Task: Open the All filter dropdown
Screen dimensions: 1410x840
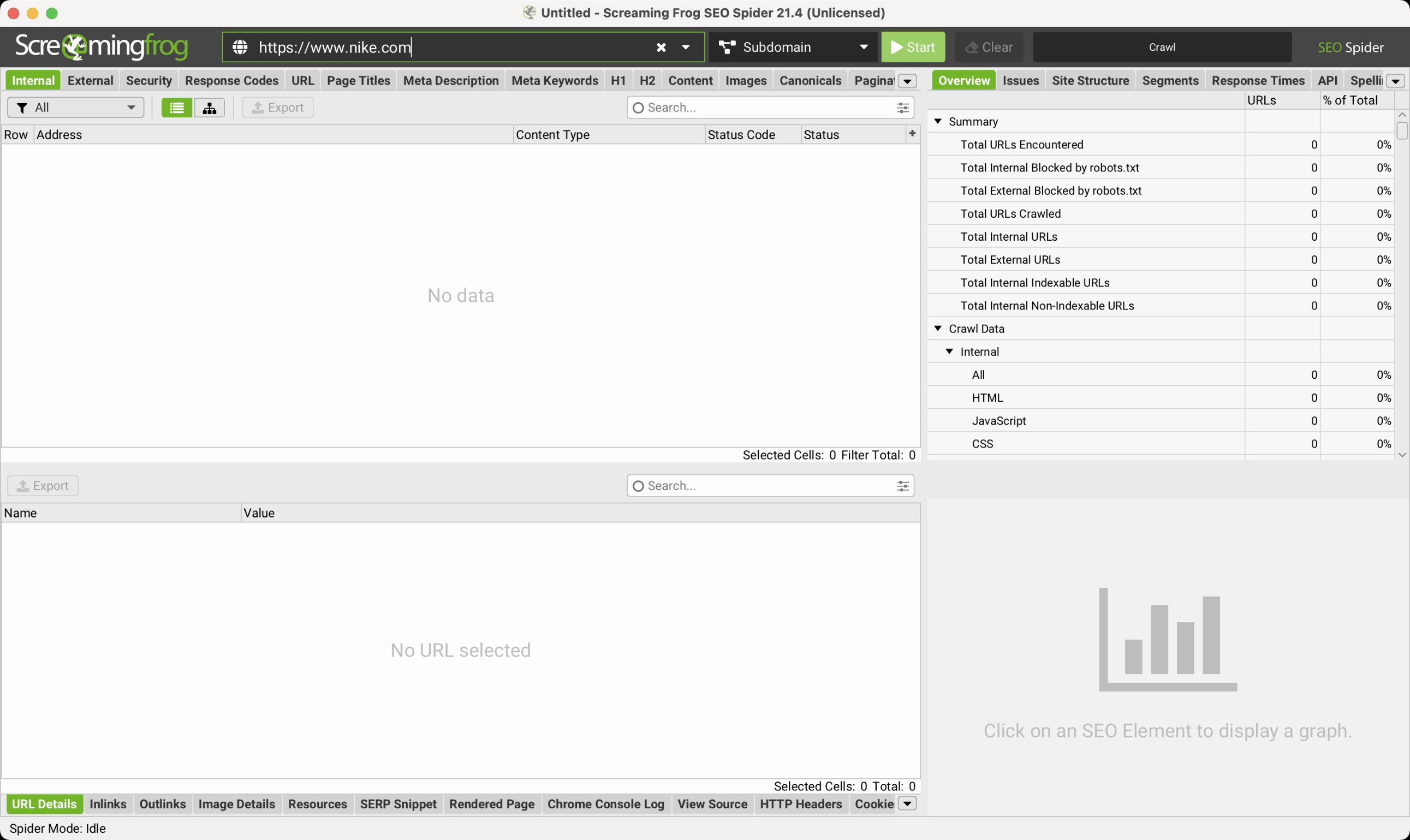Action: 76,108
